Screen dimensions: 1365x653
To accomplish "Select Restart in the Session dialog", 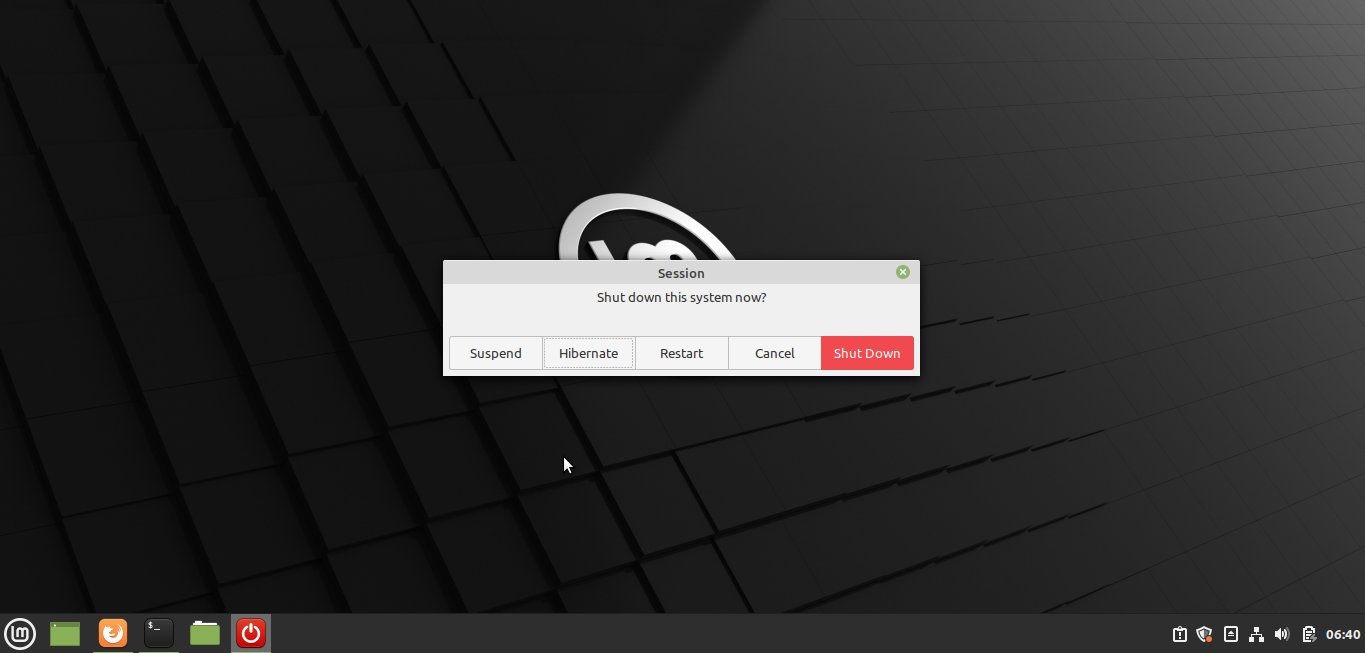I will click(681, 353).
